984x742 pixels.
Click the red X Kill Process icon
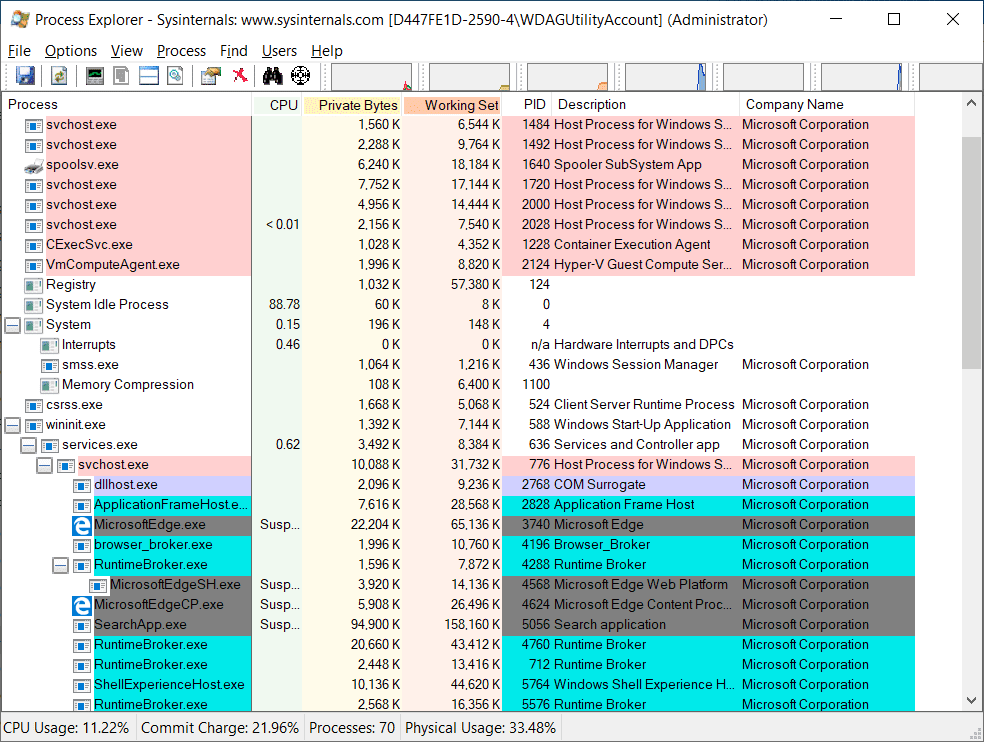click(240, 76)
